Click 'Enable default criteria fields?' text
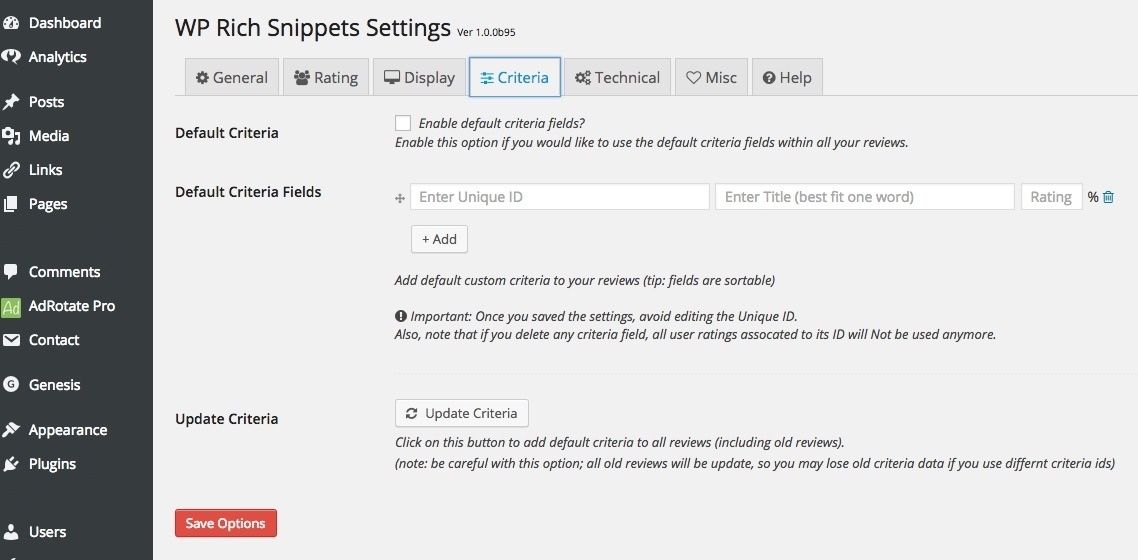The width and height of the screenshot is (1138, 560). [502, 123]
